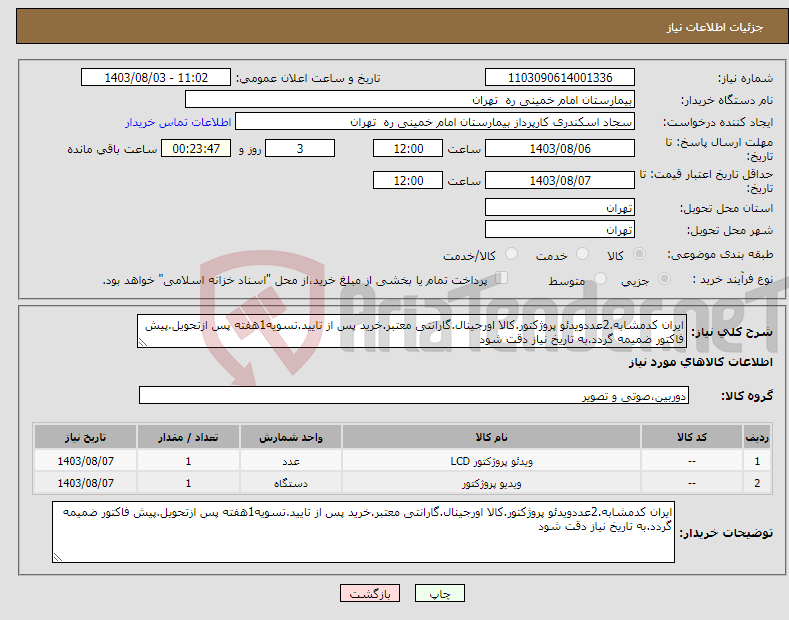Click the گروه کالا field دوربین،صوتی و تصویر

[x=414, y=396]
